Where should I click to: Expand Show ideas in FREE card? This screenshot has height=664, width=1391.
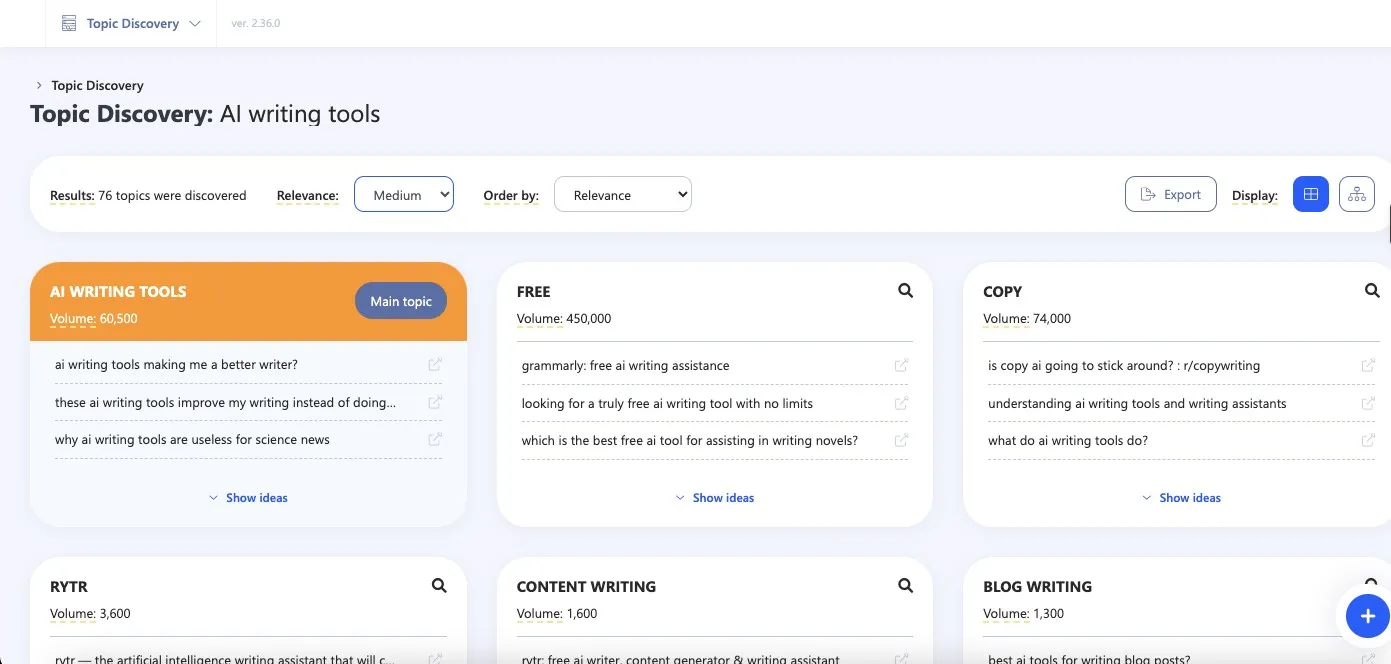click(715, 497)
